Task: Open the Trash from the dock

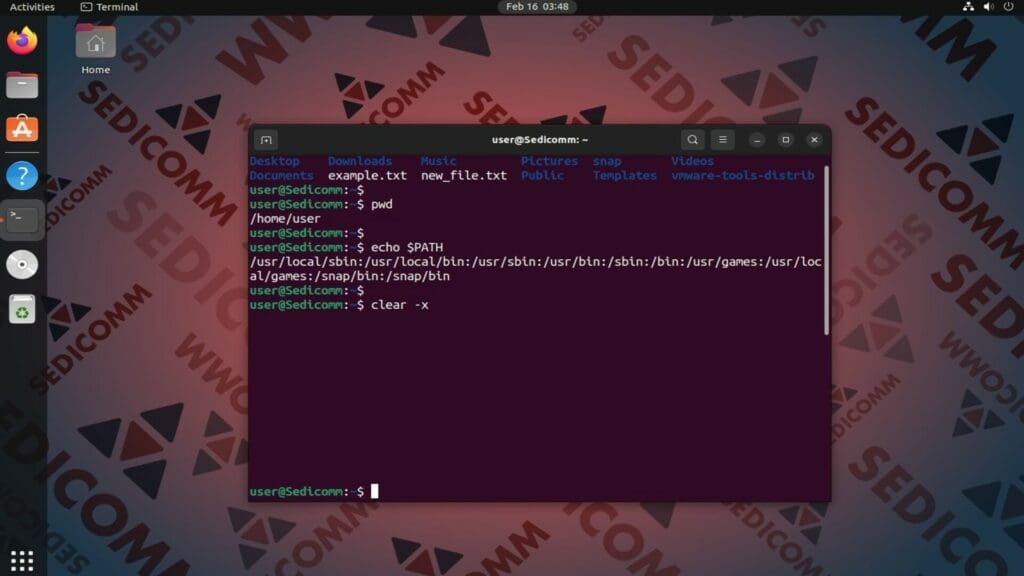Action: (22, 309)
